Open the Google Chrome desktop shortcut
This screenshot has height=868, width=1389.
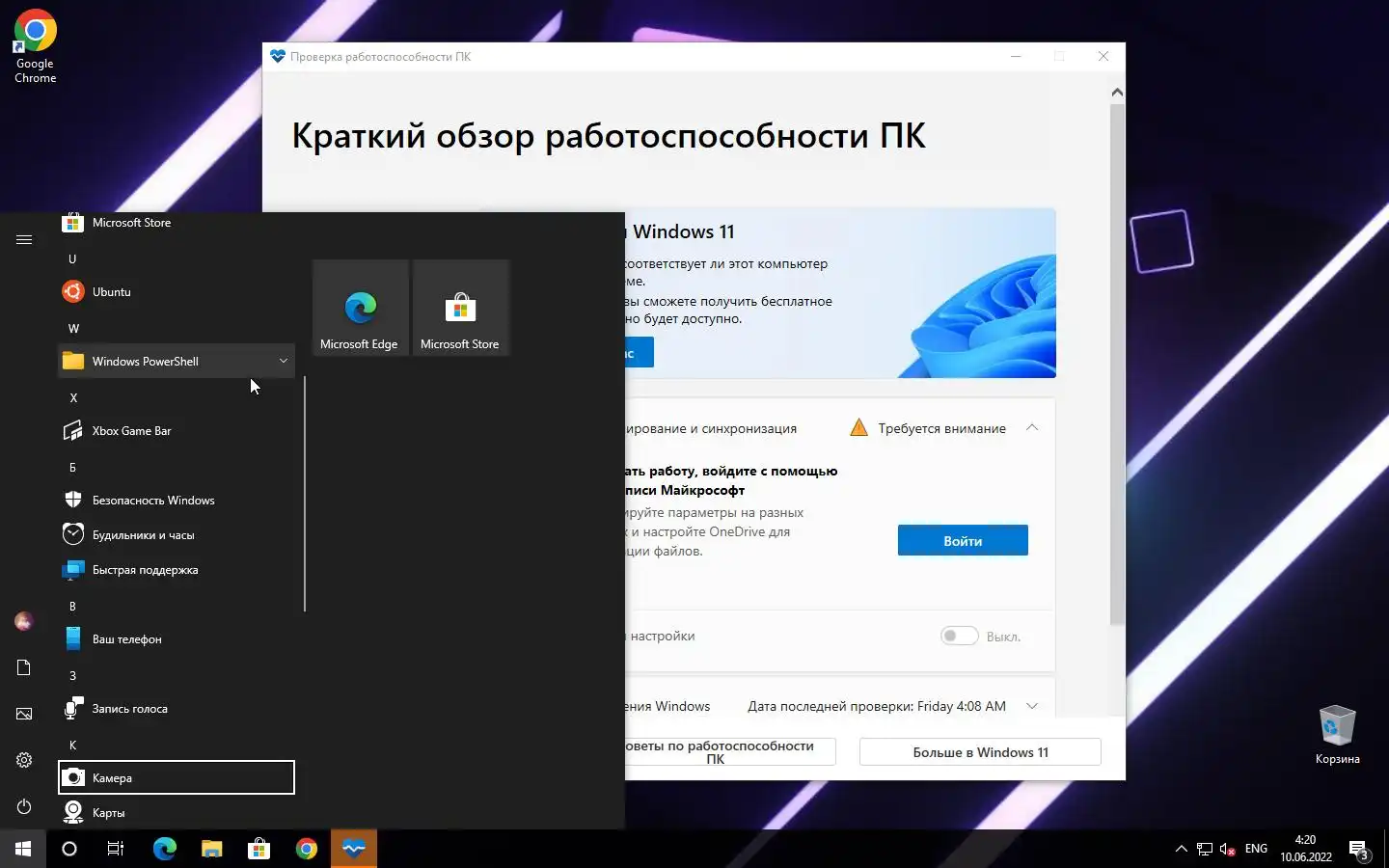pyautogui.click(x=35, y=46)
